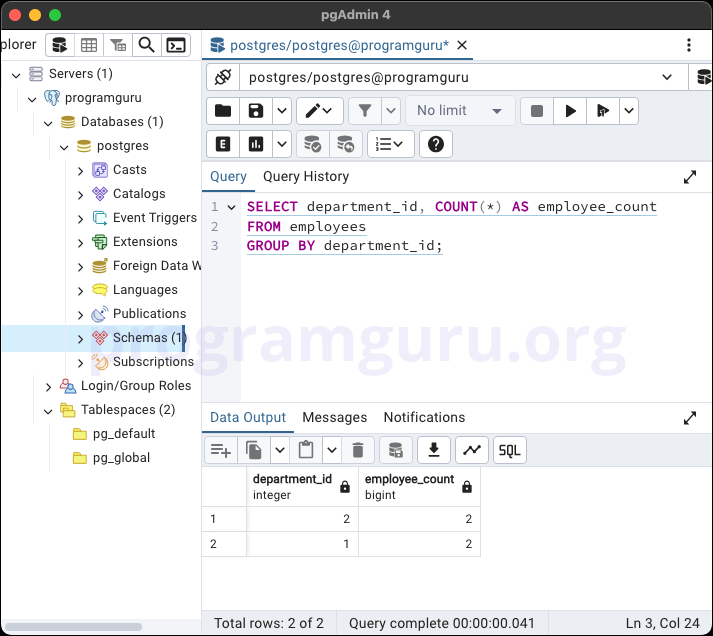Click the filtered rows icon in the explorer toolbar
Image resolution: width=713 pixels, height=636 pixels.
click(118, 45)
